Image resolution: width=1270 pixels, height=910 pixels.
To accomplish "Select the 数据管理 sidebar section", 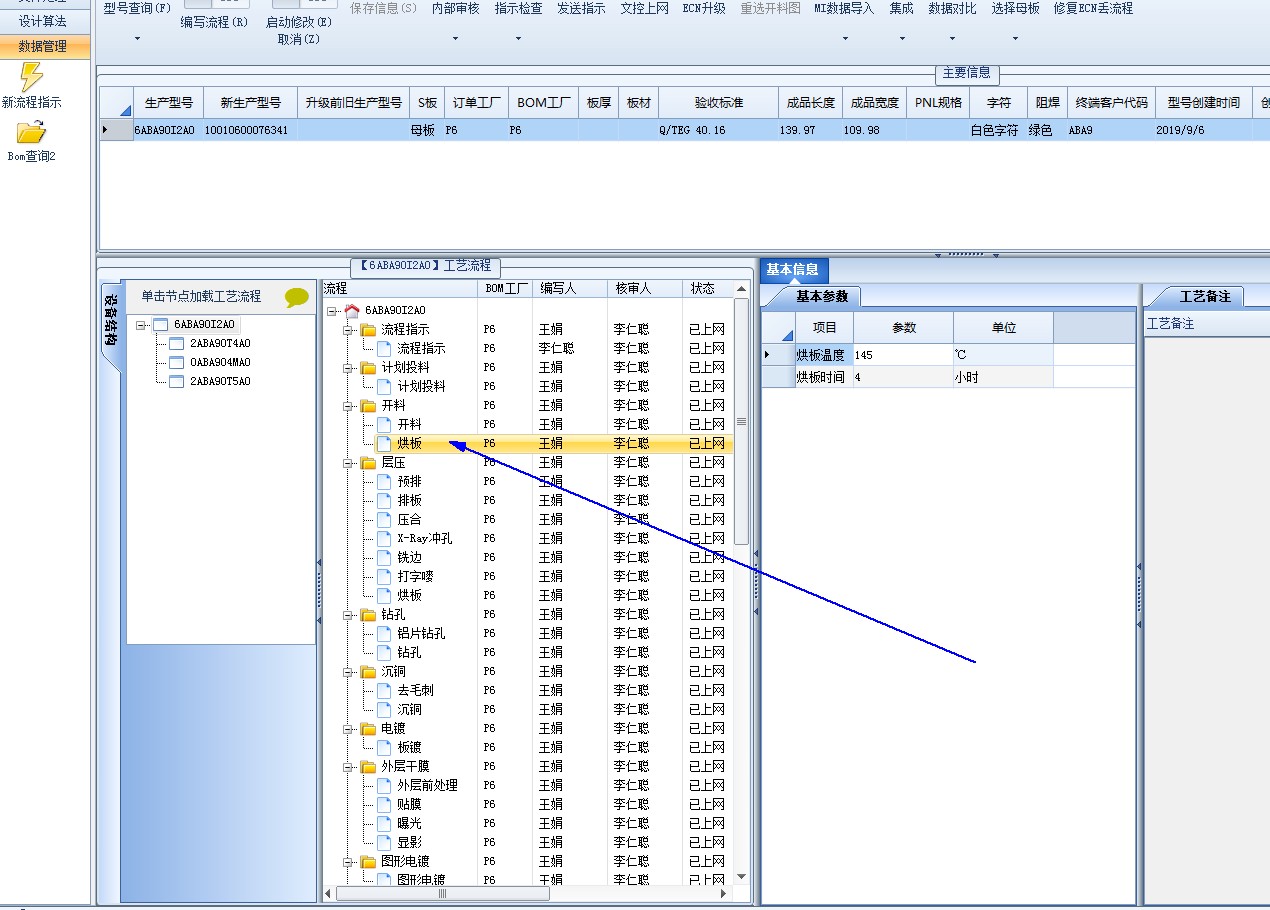I will tap(44, 46).
